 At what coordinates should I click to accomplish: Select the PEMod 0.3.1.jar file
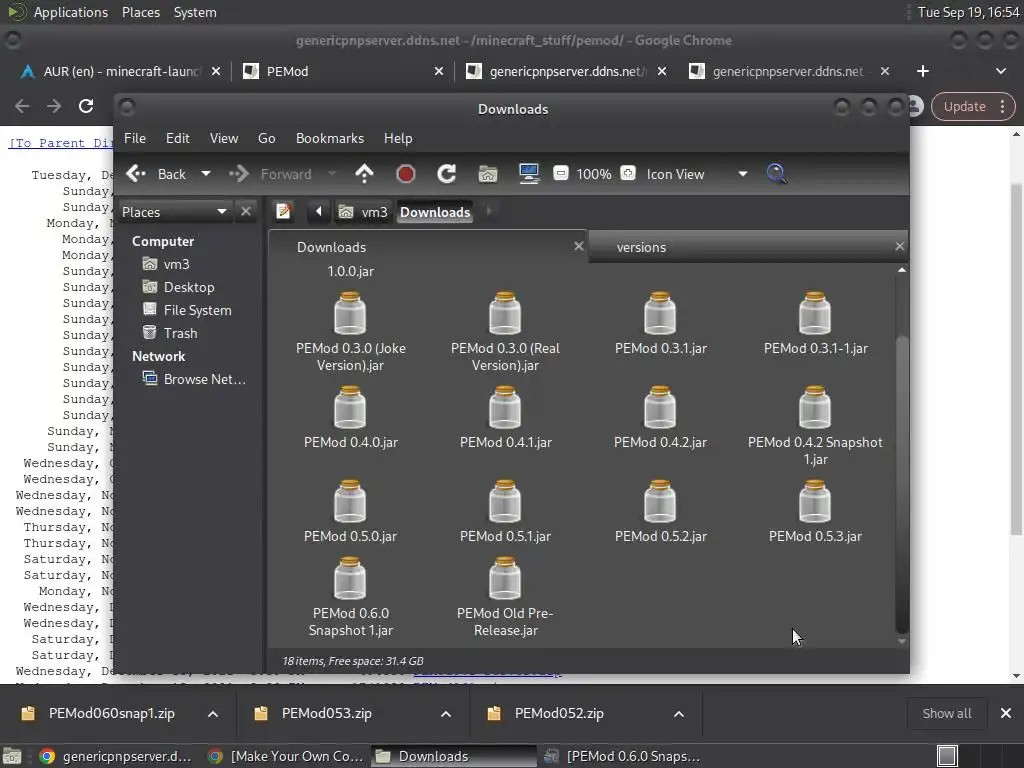click(x=660, y=323)
